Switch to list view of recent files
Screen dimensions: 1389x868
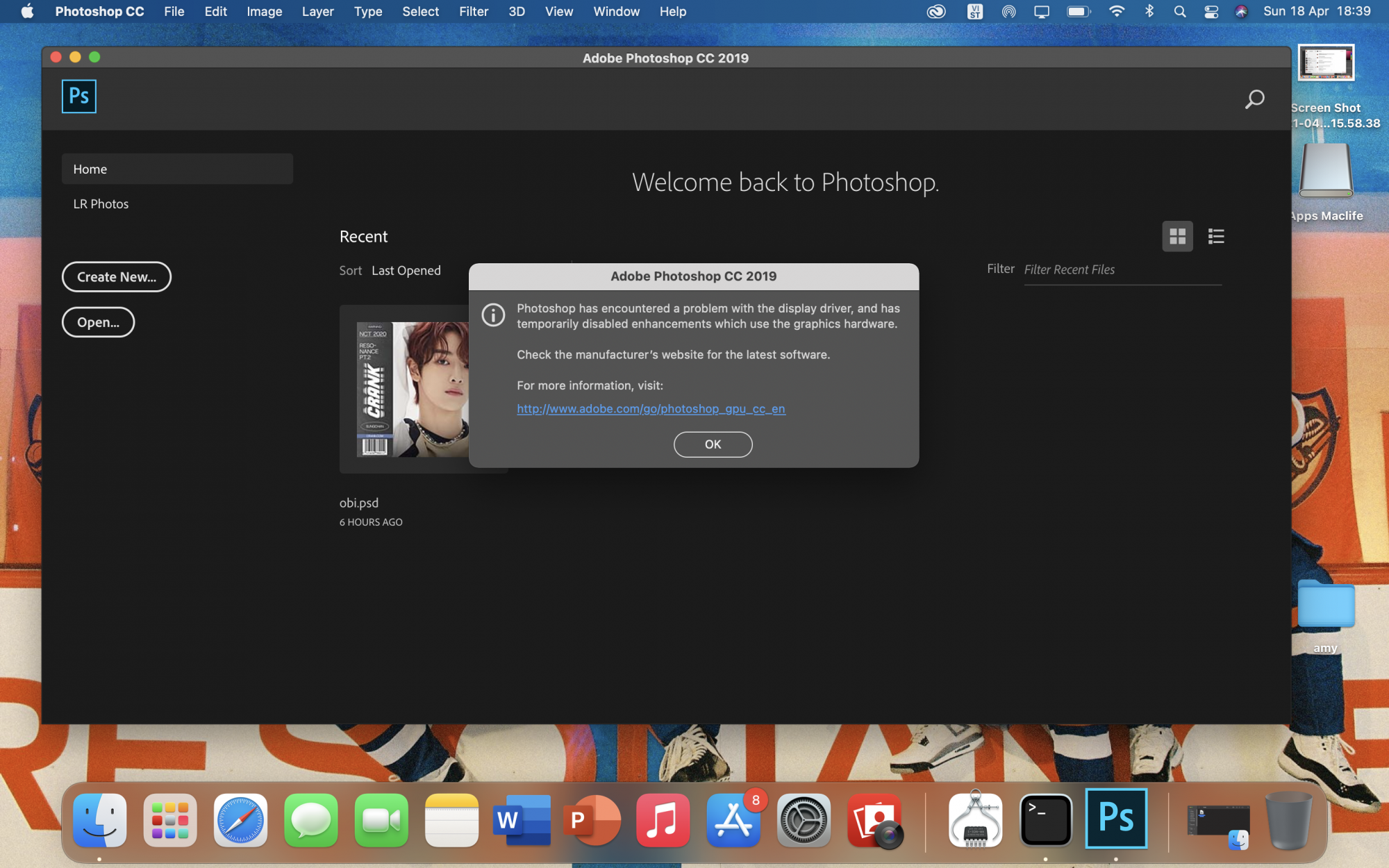1215,237
